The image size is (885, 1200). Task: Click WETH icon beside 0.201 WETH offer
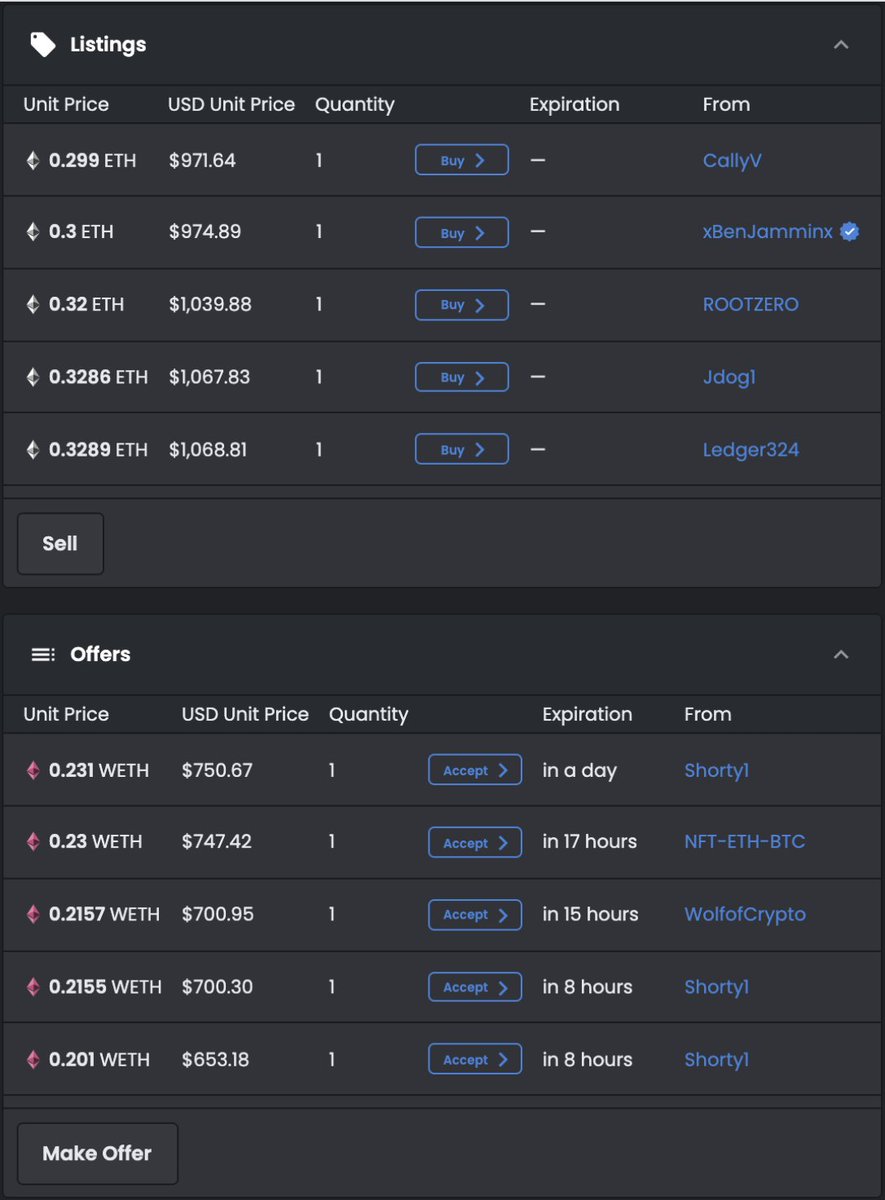33,1060
